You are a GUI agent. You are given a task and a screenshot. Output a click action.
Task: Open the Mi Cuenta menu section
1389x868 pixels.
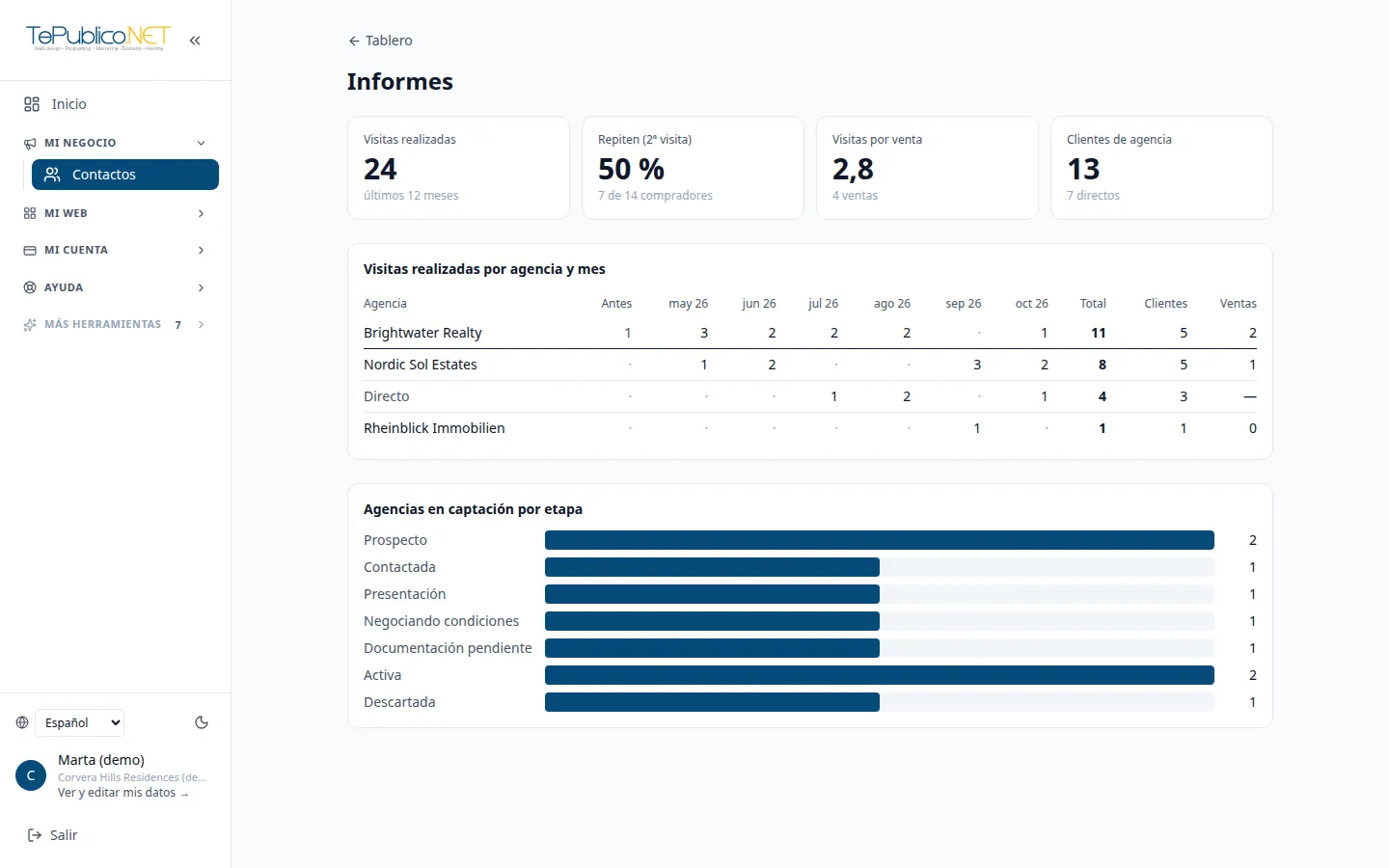[115, 250]
